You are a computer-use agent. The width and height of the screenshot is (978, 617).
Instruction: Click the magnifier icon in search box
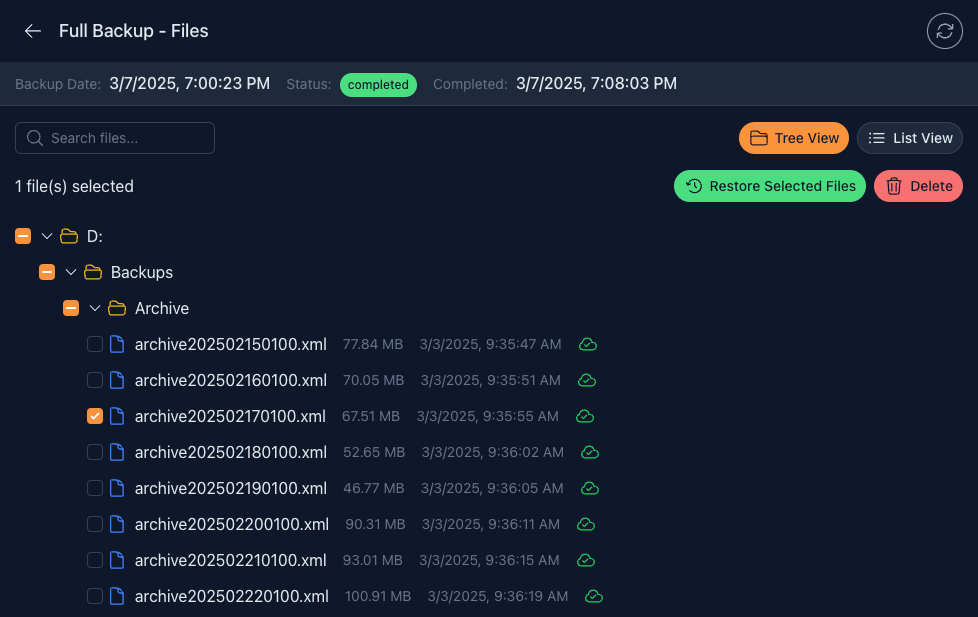click(x=35, y=138)
